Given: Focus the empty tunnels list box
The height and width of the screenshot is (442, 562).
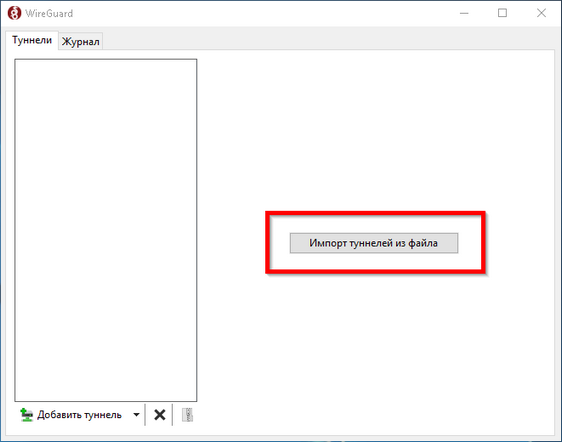Looking at the screenshot, I should [x=106, y=230].
